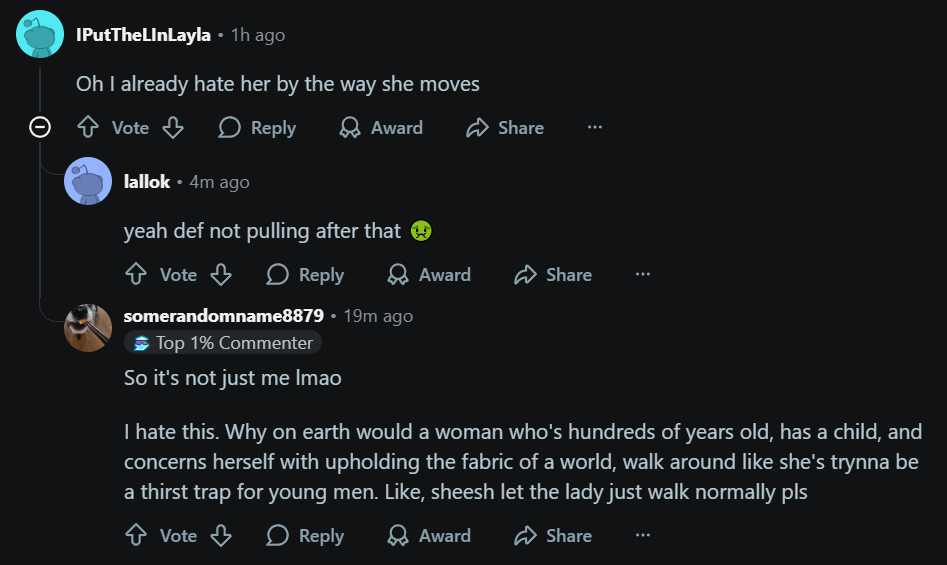Viewport: 947px width, 565px height.
Task: Open IPutTheLInLayla's user profile link
Action: pos(143,35)
